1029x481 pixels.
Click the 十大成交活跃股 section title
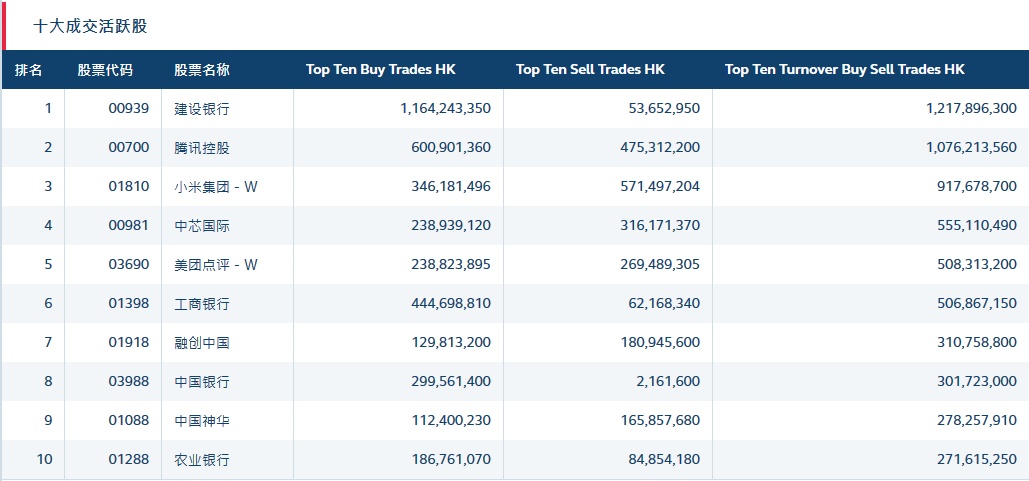point(90,26)
